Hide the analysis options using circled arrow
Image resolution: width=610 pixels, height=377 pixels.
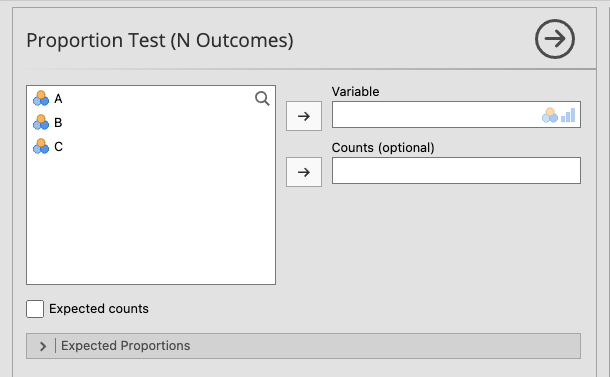pyautogui.click(x=554, y=39)
